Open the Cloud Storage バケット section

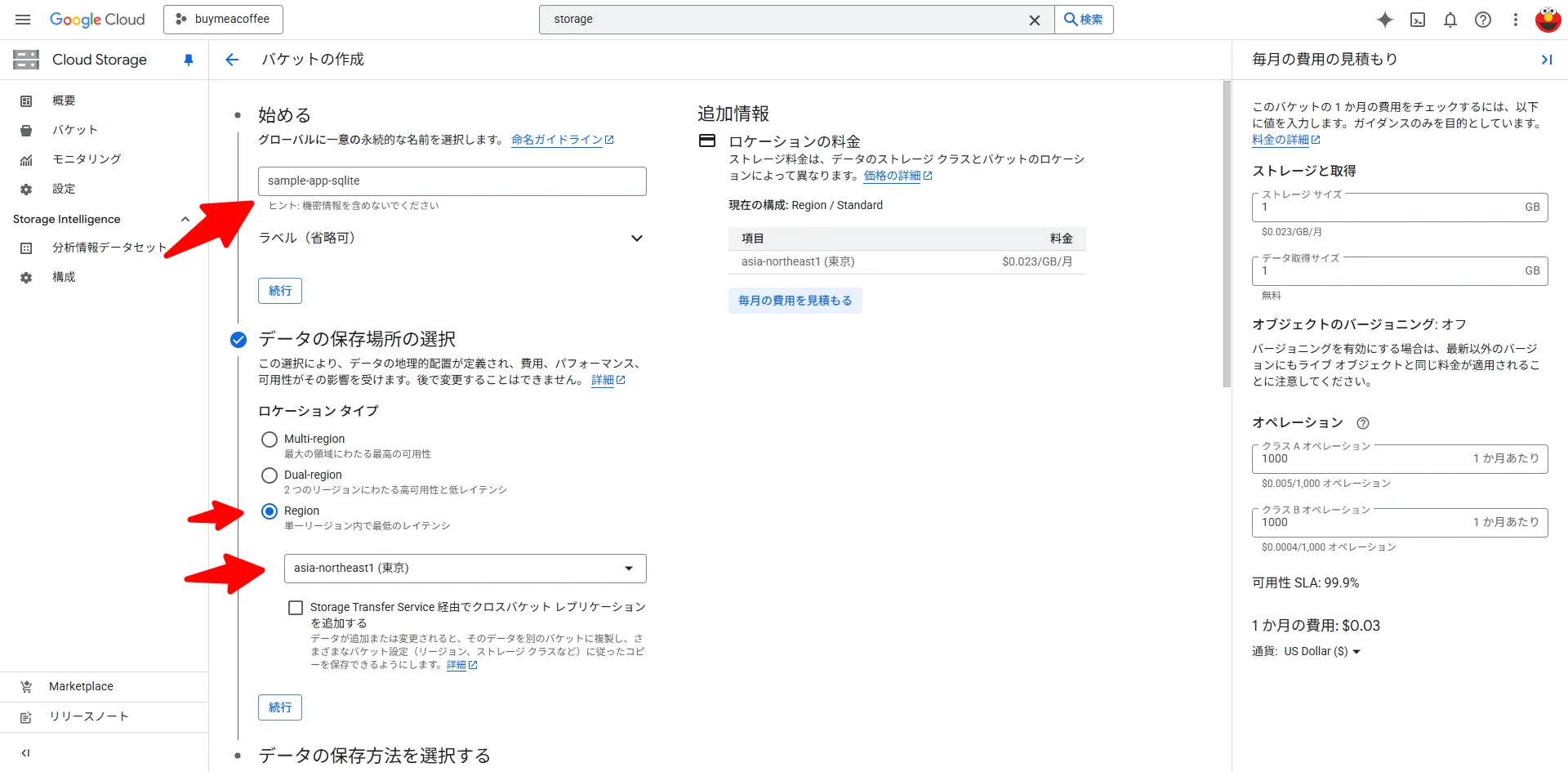pos(74,129)
